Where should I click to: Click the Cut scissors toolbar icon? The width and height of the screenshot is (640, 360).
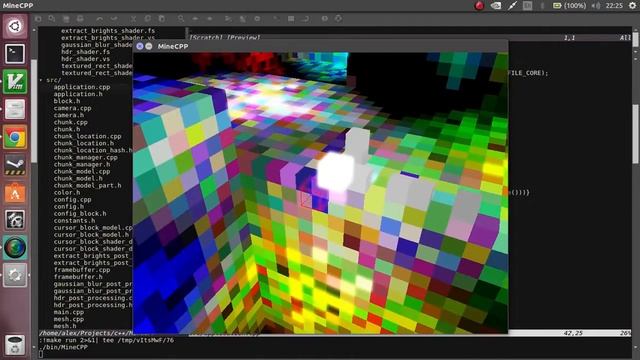tap(133, 19)
